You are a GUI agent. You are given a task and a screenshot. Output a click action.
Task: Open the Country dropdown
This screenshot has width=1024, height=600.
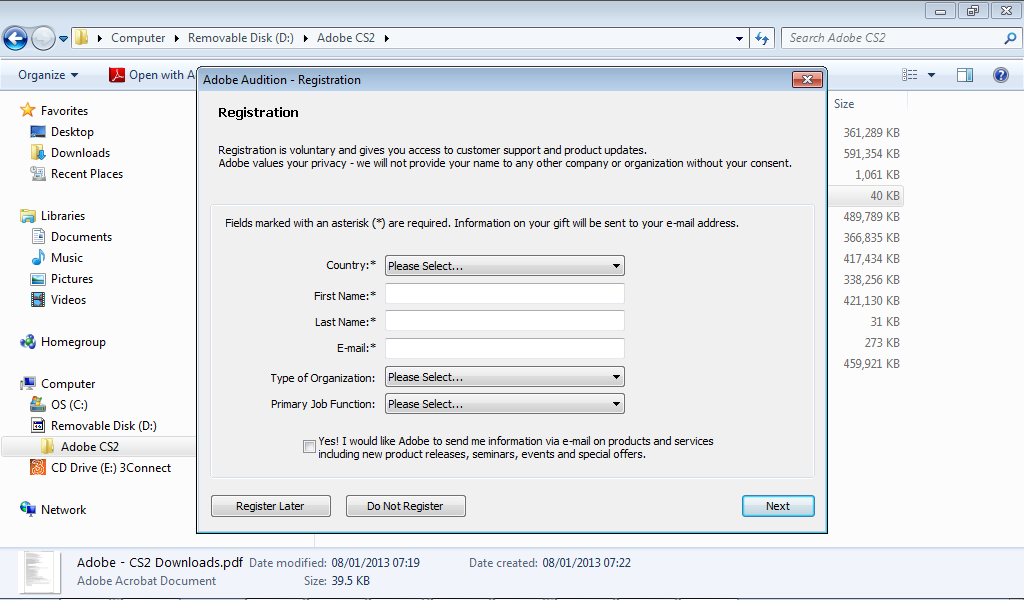(x=504, y=266)
